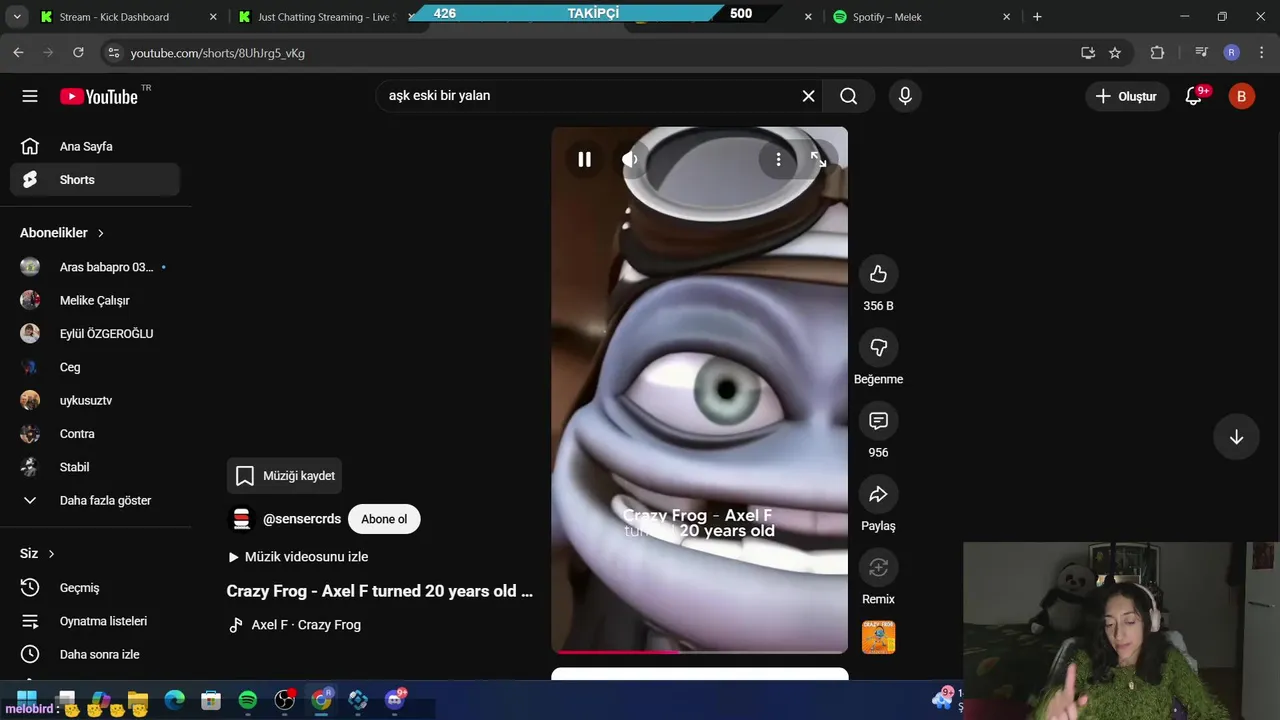The image size is (1280, 720).
Task: Open the @sensercrds channel link
Action: pyautogui.click(x=302, y=519)
